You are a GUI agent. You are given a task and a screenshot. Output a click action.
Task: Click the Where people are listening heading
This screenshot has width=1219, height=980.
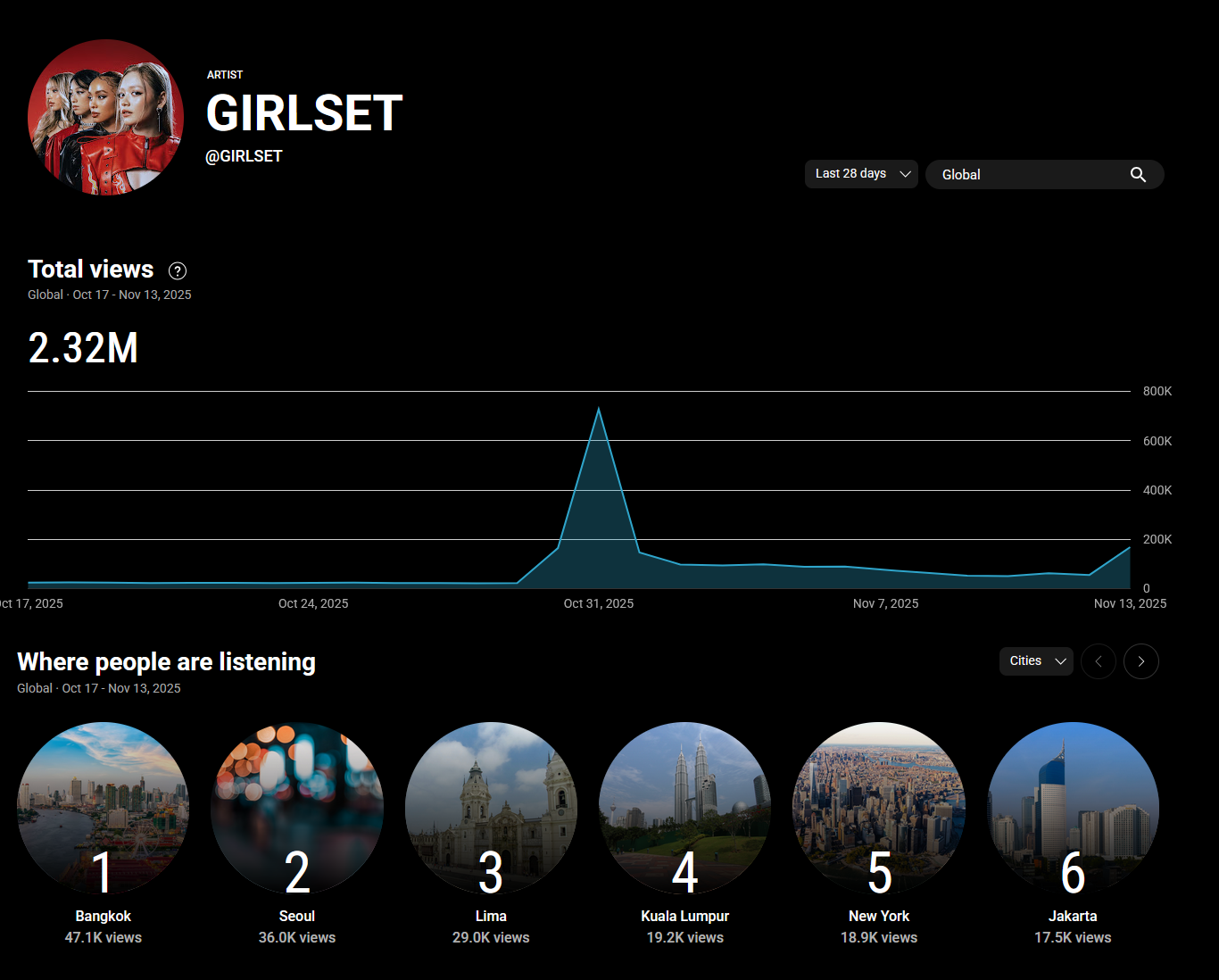click(166, 662)
